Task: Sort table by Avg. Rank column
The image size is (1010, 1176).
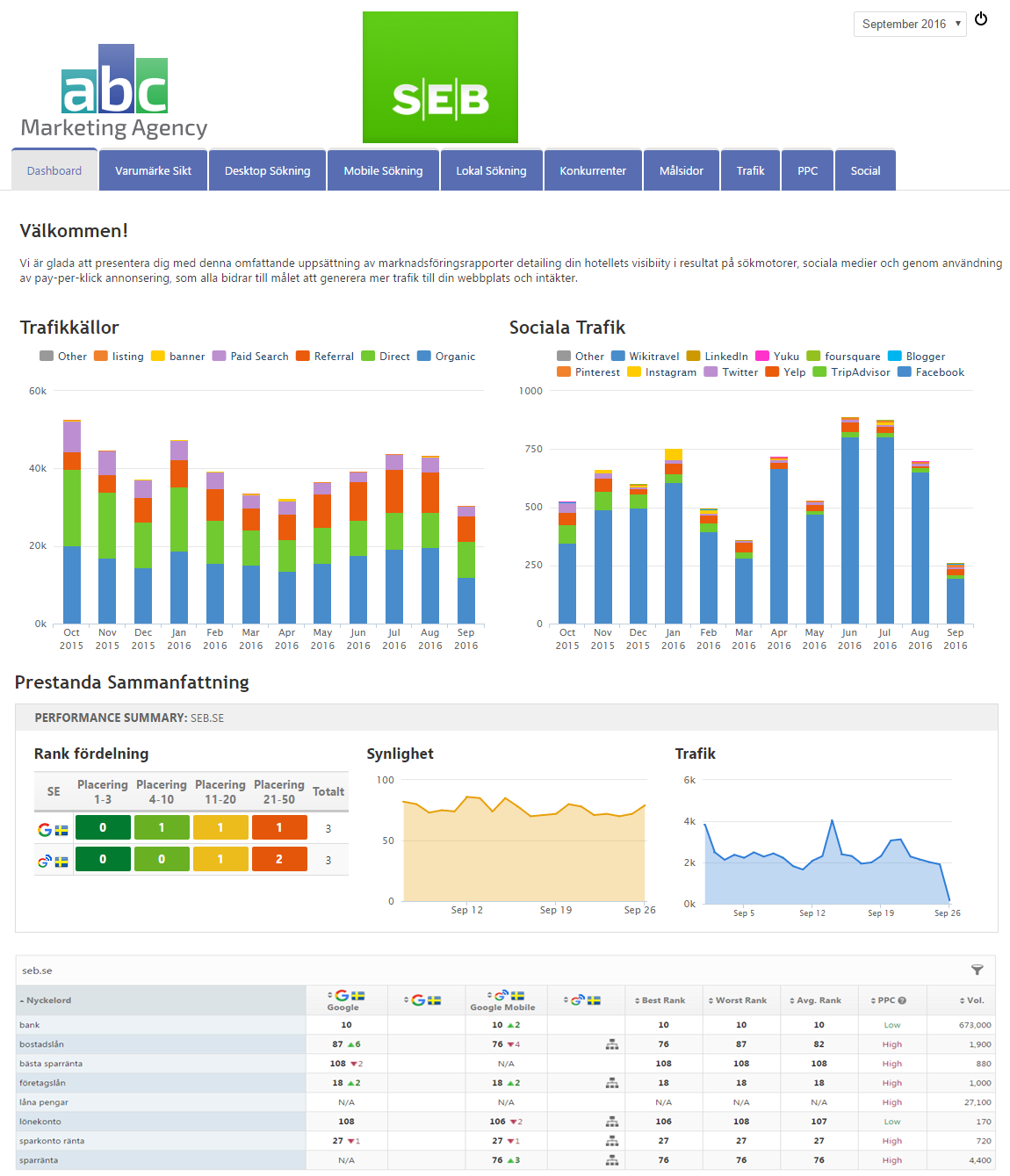Action: [x=818, y=1000]
